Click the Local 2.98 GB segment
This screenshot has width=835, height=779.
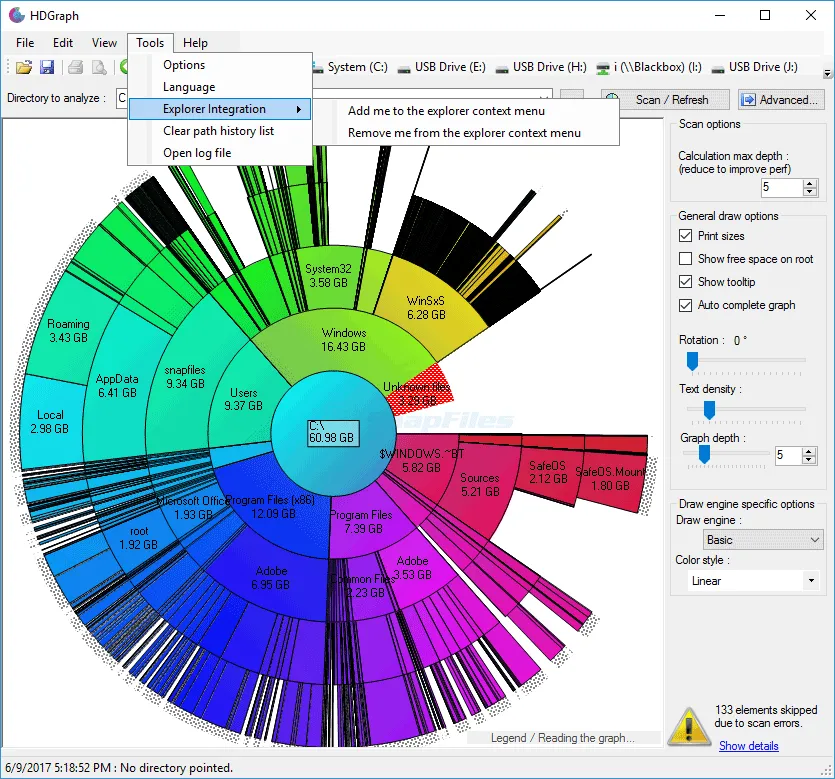pyautogui.click(x=50, y=422)
